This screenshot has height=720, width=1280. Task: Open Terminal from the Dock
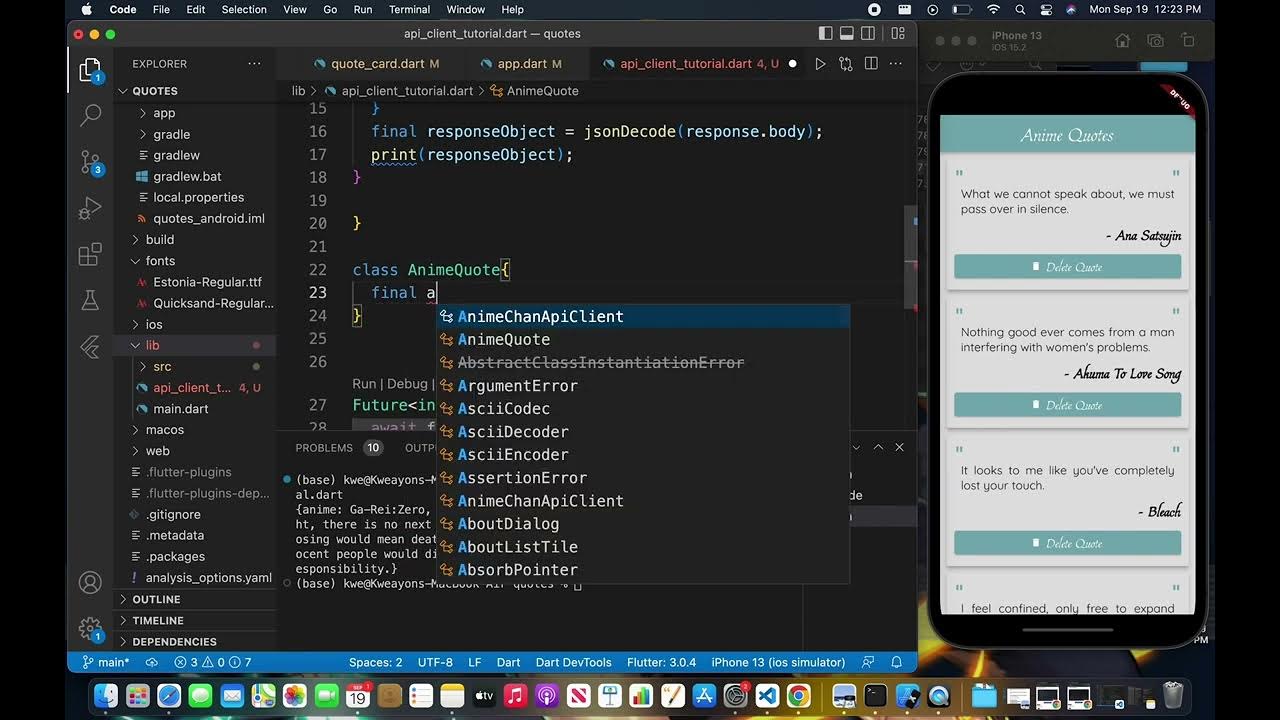[x=876, y=695]
